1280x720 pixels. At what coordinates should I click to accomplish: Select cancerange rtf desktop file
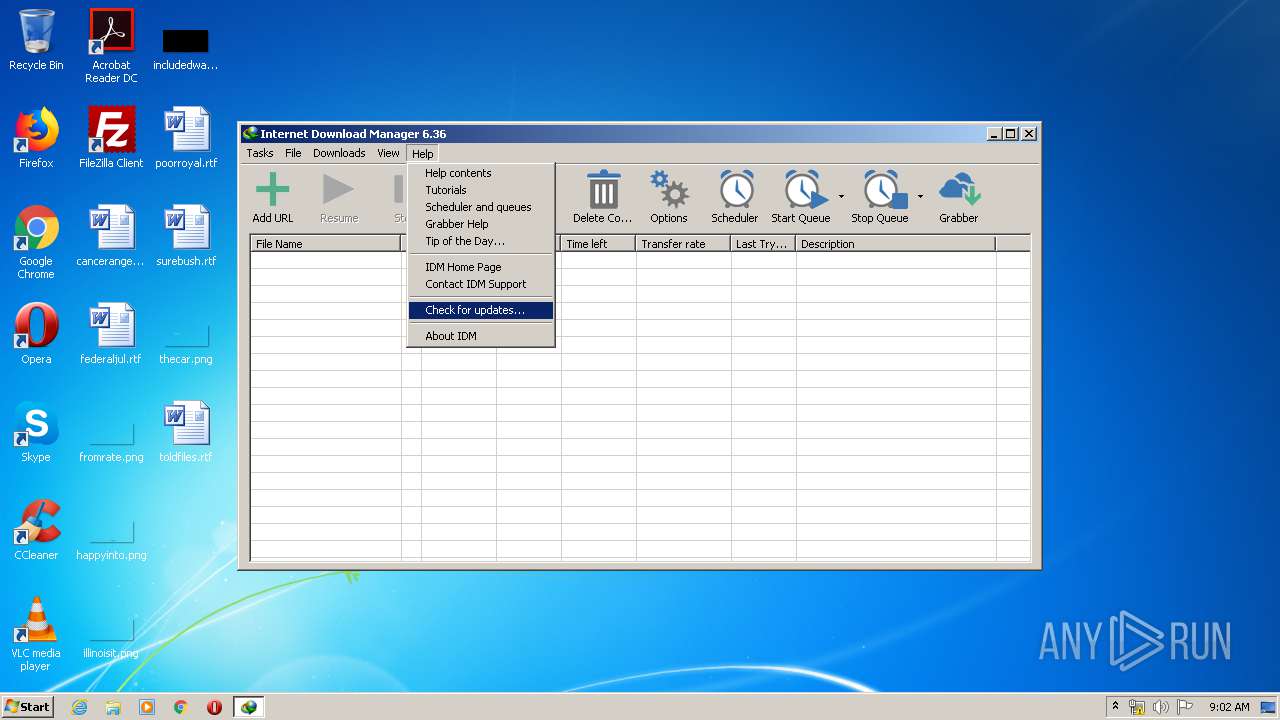[x=111, y=236]
